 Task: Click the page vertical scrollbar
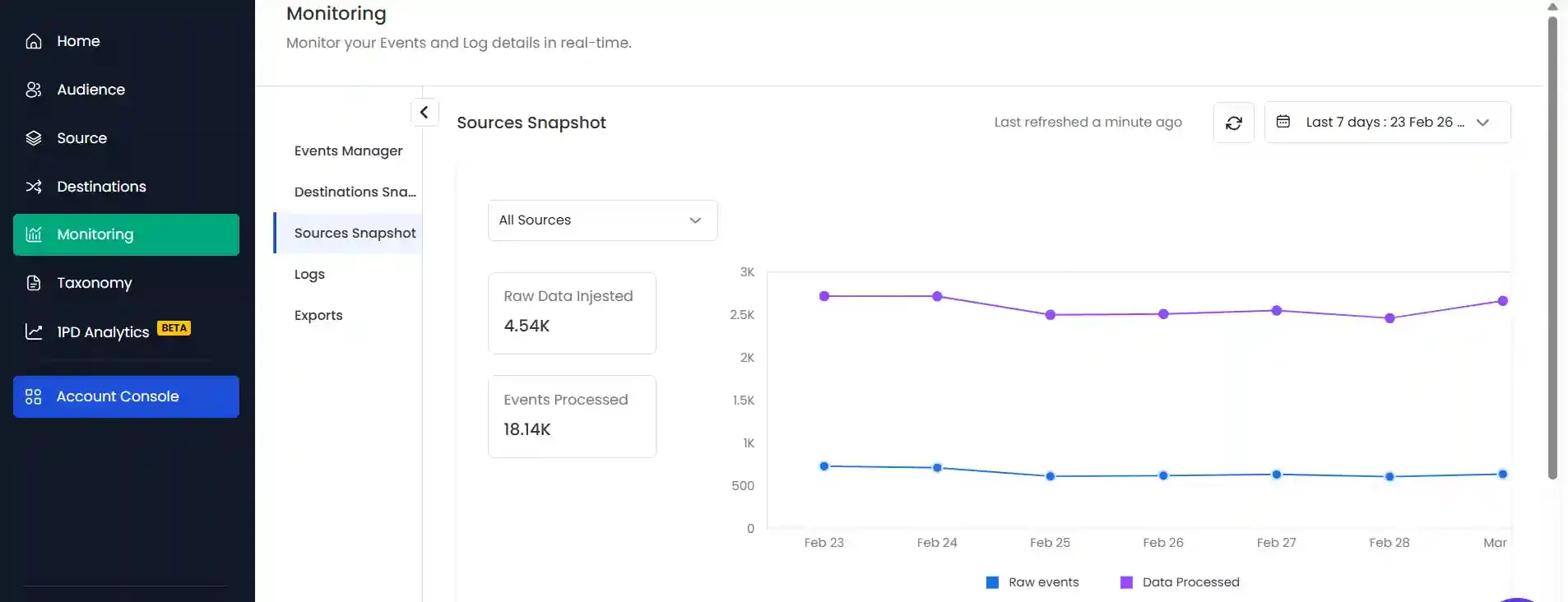[1552, 247]
